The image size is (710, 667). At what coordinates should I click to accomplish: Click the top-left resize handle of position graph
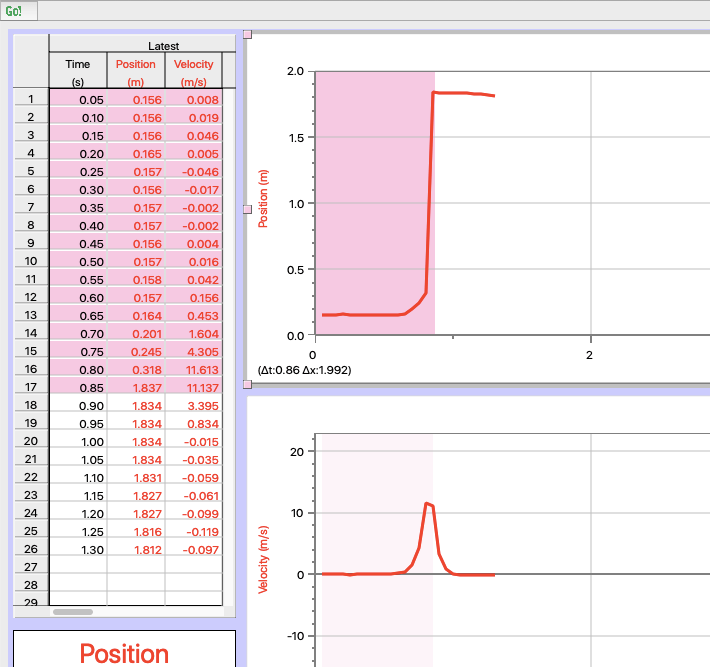pyautogui.click(x=248, y=34)
